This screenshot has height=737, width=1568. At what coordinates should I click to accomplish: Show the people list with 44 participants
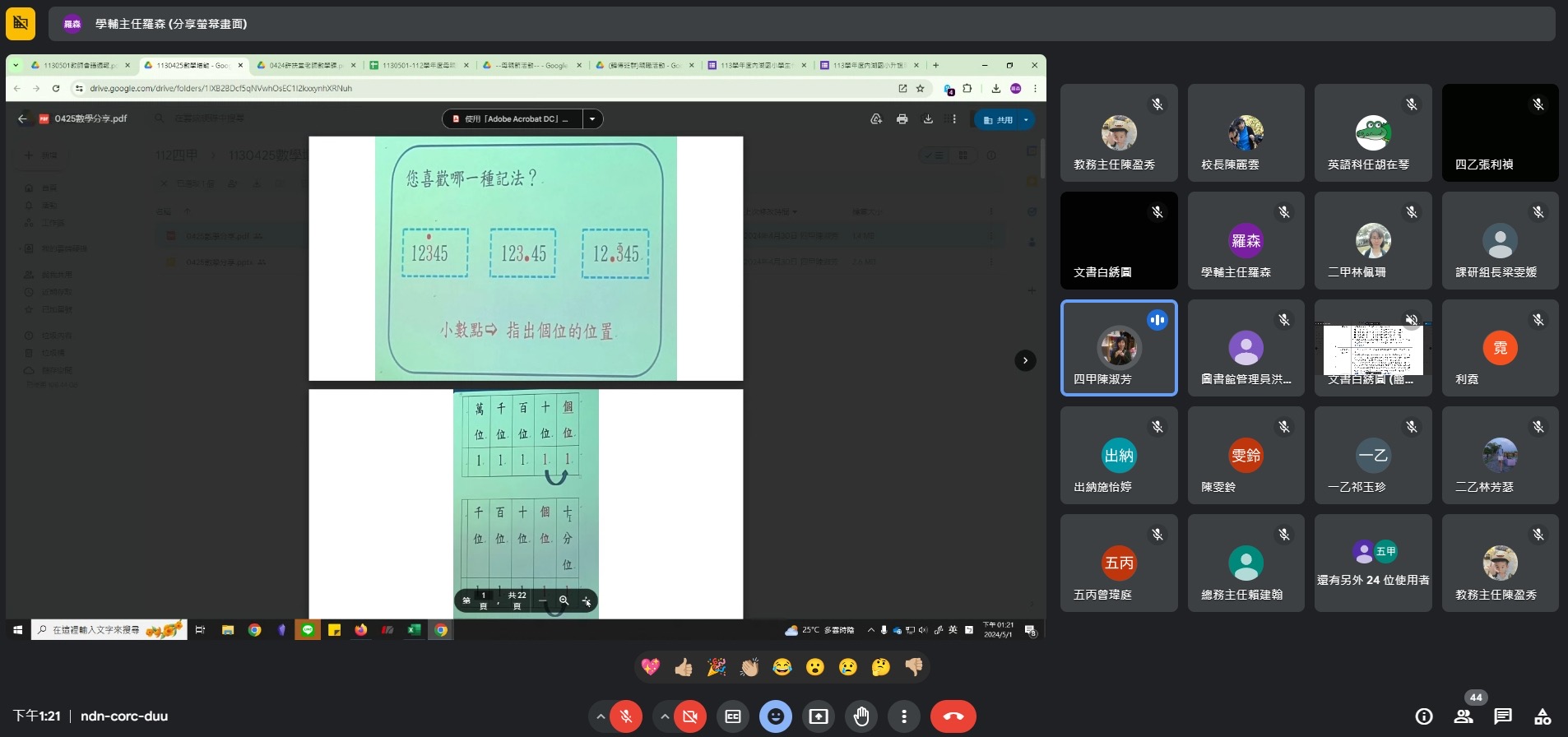(1464, 716)
